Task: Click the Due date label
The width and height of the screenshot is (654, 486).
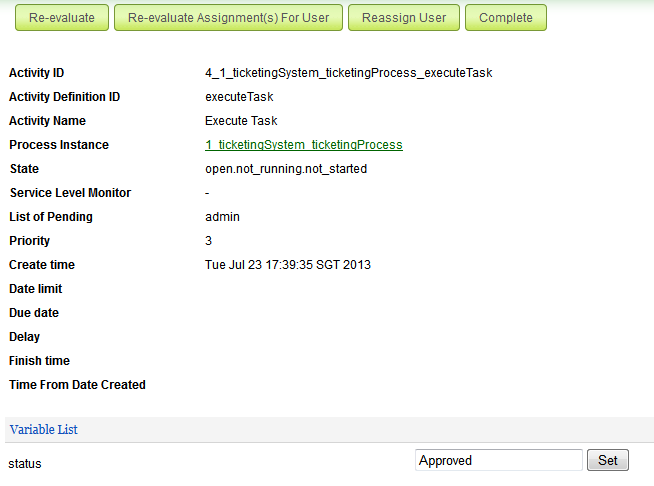Action: click(x=34, y=313)
